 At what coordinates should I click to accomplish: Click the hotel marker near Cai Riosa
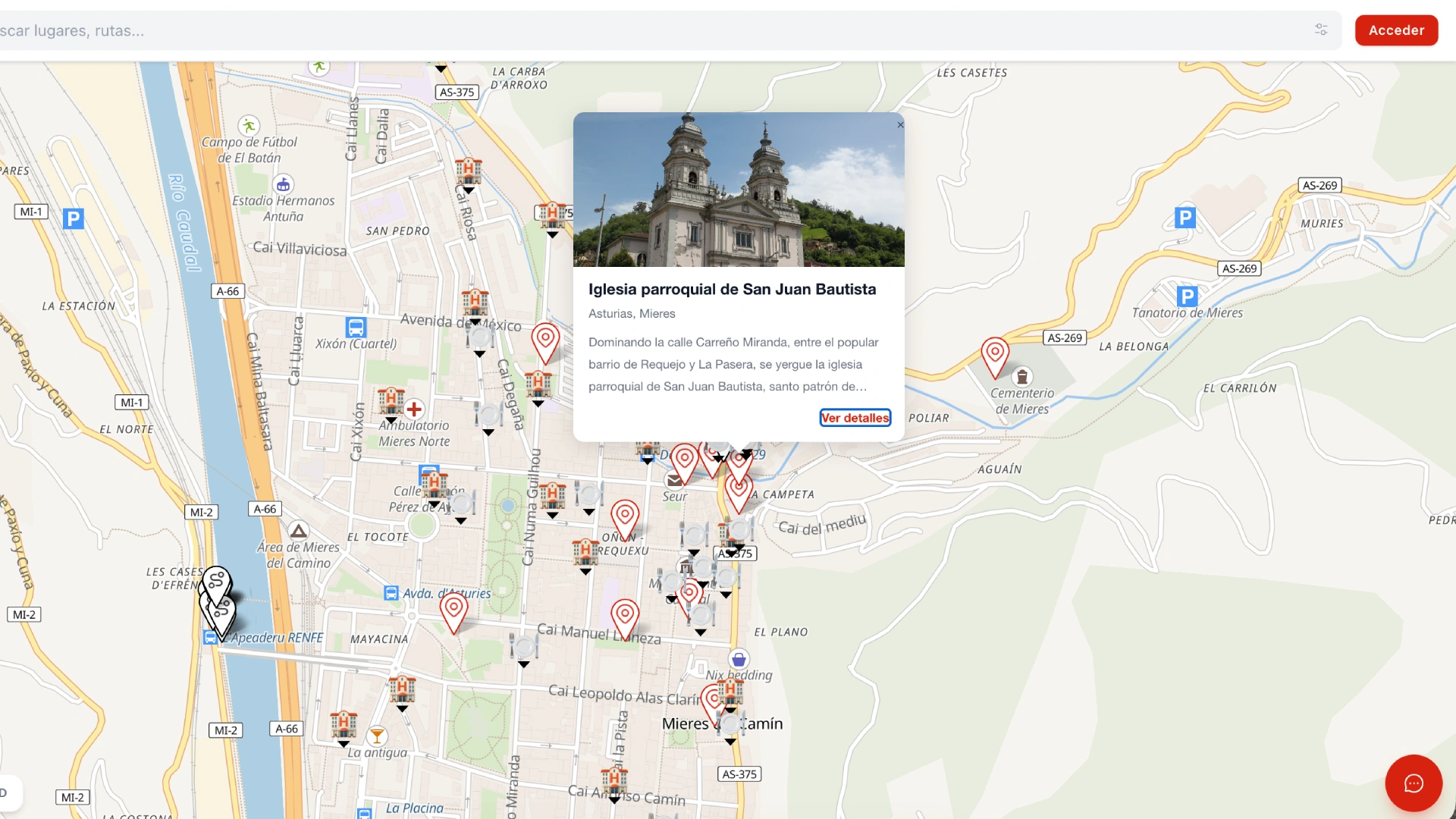pos(468,173)
